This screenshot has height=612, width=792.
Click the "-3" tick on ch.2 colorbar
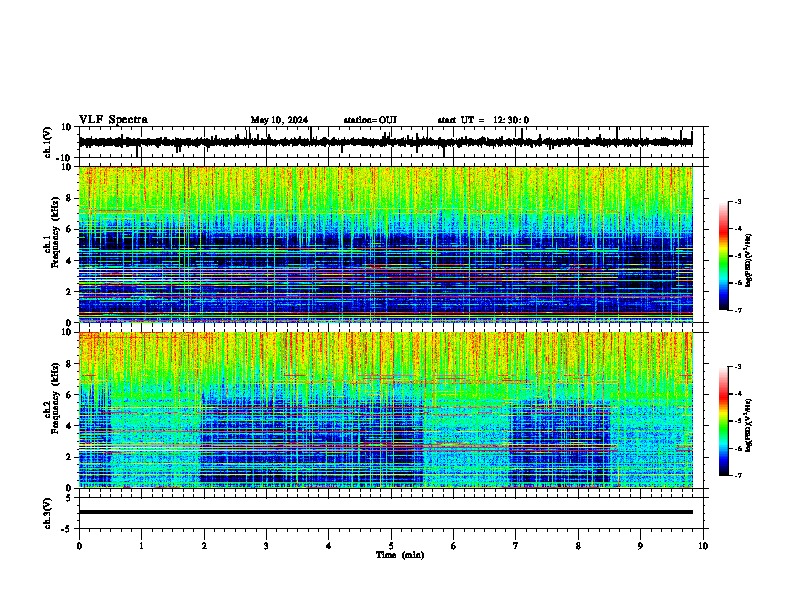click(x=738, y=367)
